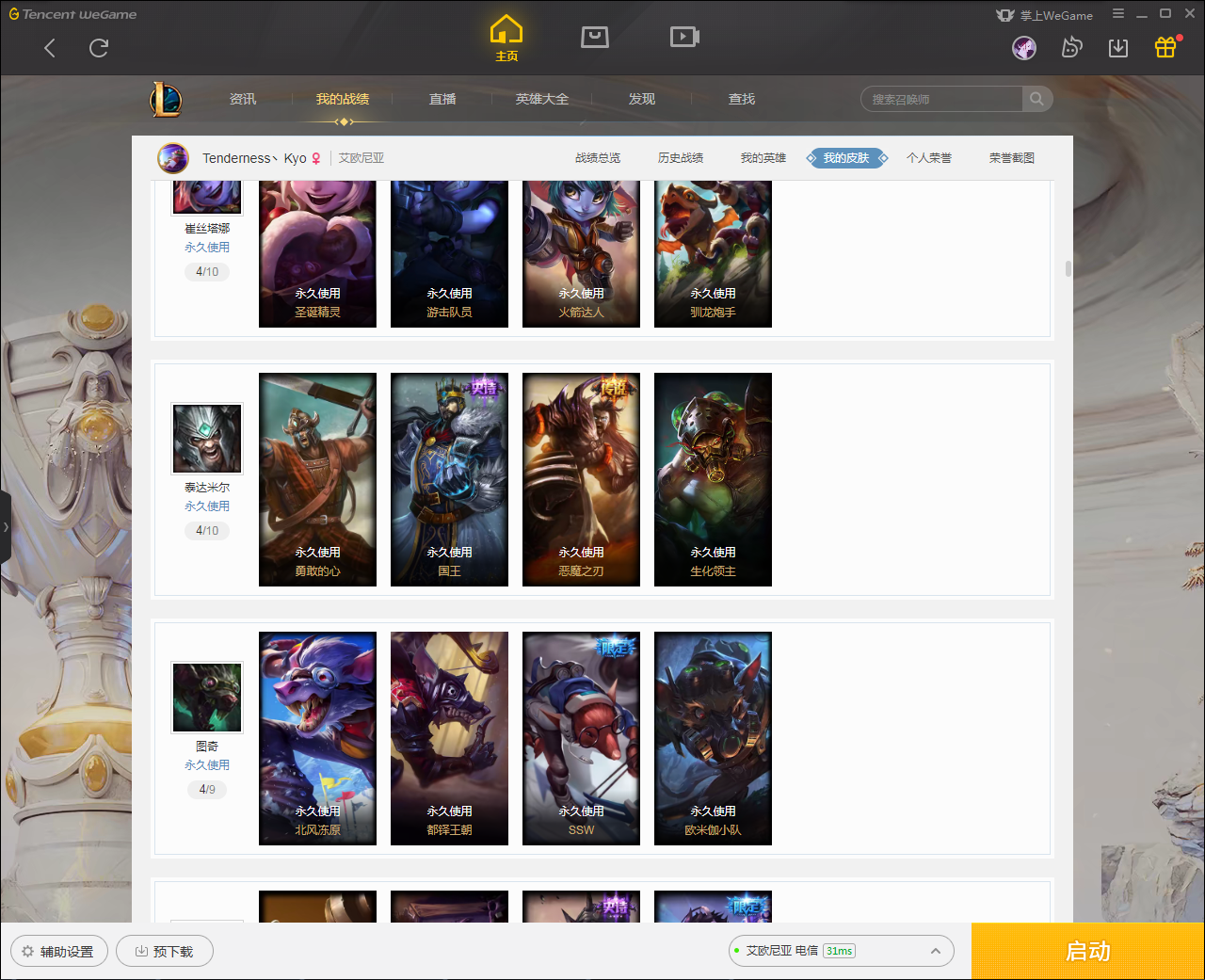Click the Tencent WeGame title logo
The width and height of the screenshot is (1205, 980).
click(x=72, y=14)
